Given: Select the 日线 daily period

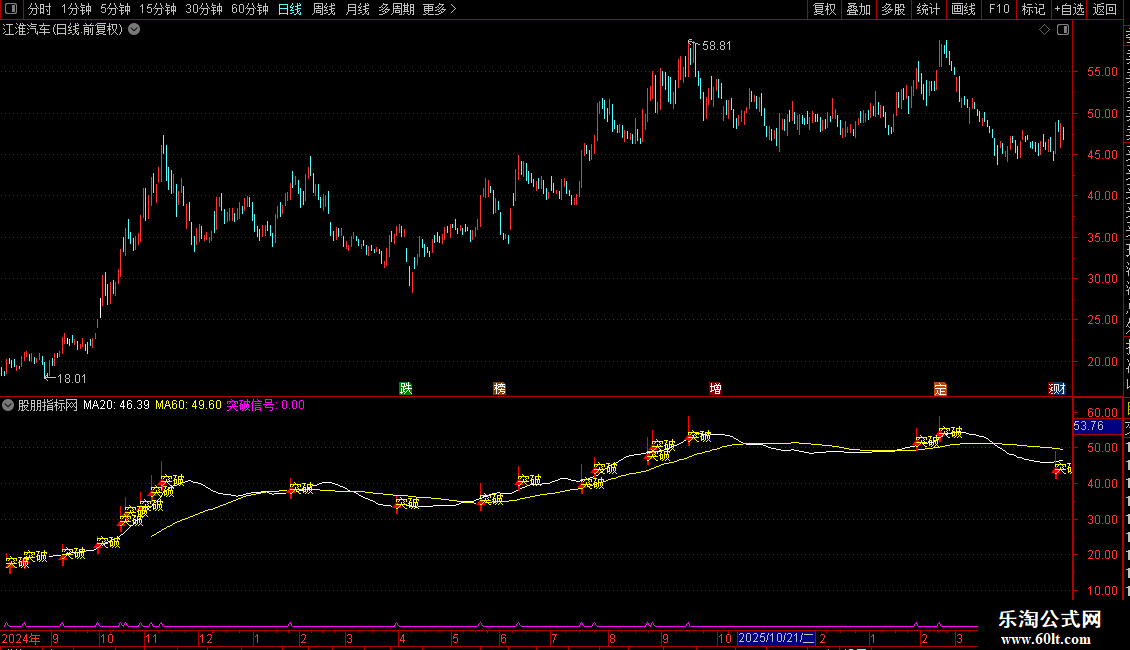Looking at the screenshot, I should pos(290,9).
